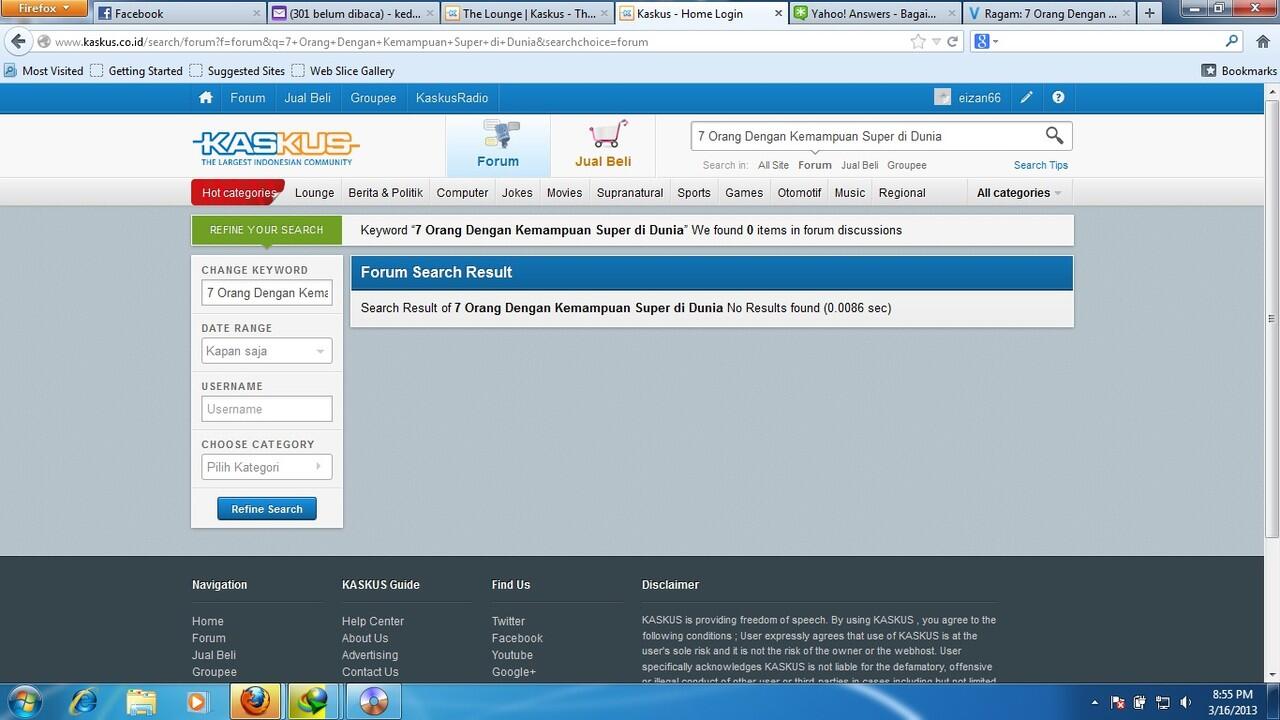The image size is (1280, 720).
Task: Switch to the Facebook tab
Action: tap(180, 14)
